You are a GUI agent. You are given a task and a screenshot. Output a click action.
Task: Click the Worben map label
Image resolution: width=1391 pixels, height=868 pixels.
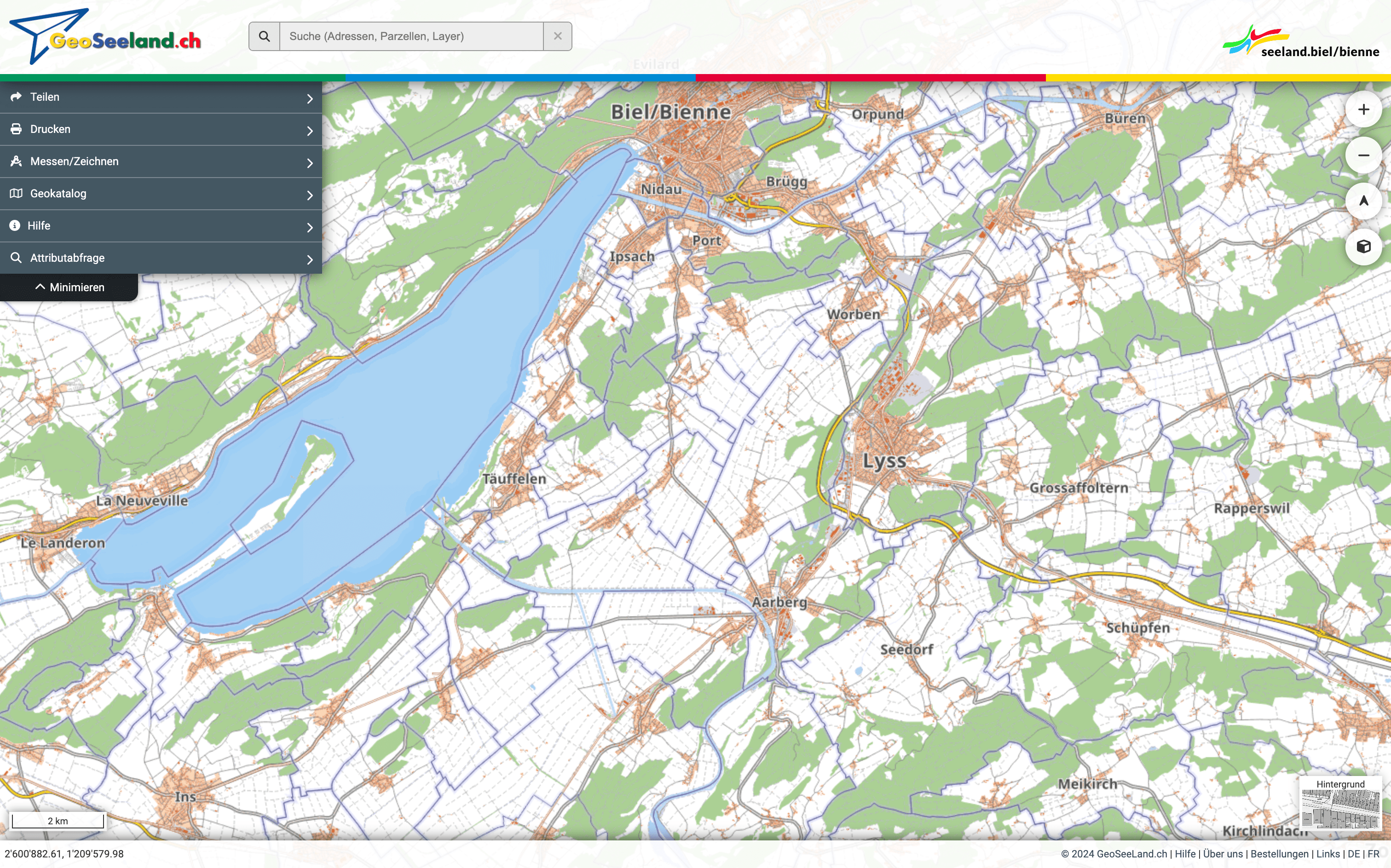click(x=854, y=315)
